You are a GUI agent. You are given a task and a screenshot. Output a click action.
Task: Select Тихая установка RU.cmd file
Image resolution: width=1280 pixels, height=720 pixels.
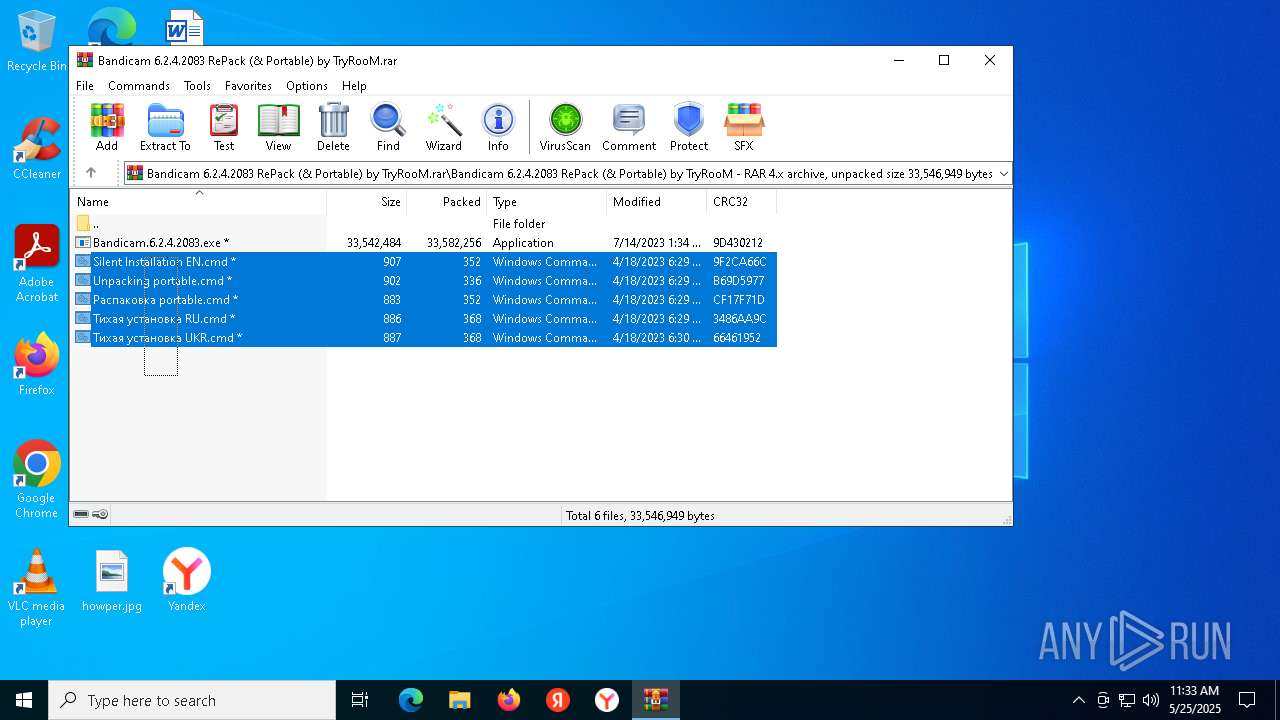pos(425,319)
